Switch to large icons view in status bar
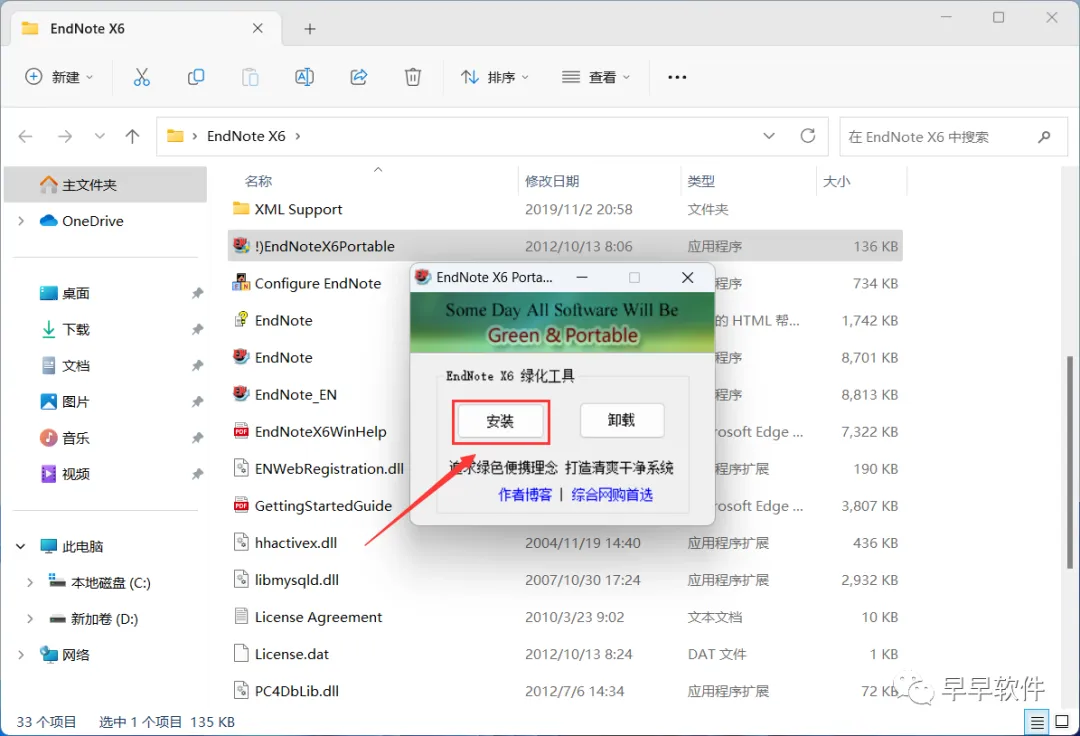Viewport: 1080px width, 736px height. (x=1062, y=722)
